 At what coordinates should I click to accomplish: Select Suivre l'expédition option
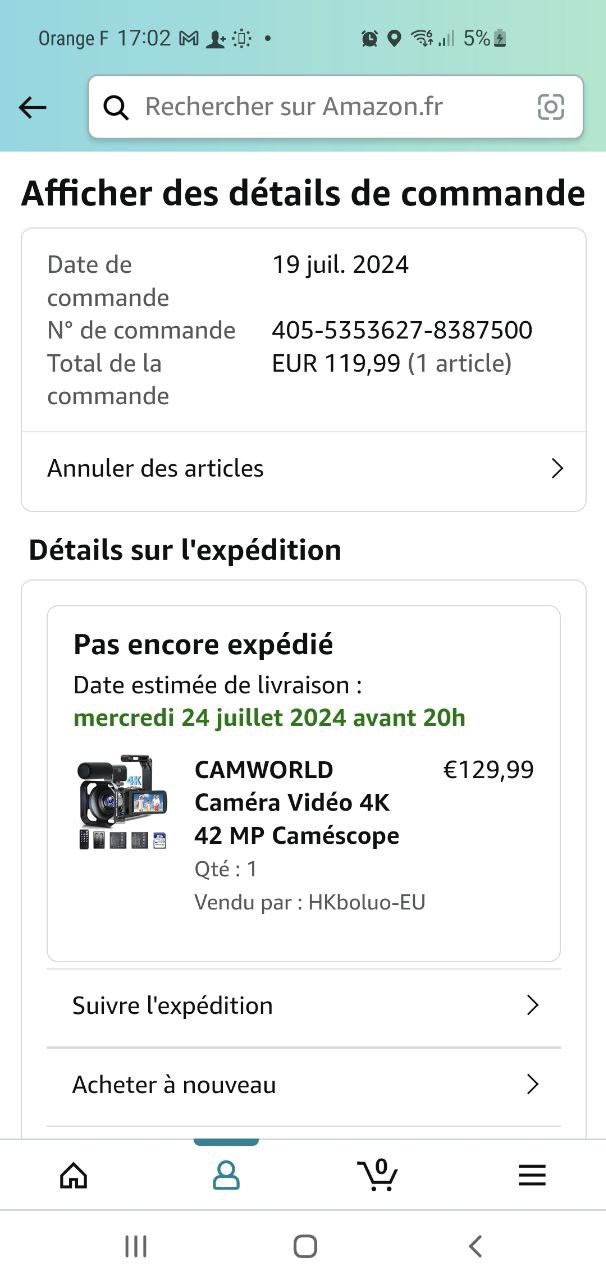coord(304,1005)
